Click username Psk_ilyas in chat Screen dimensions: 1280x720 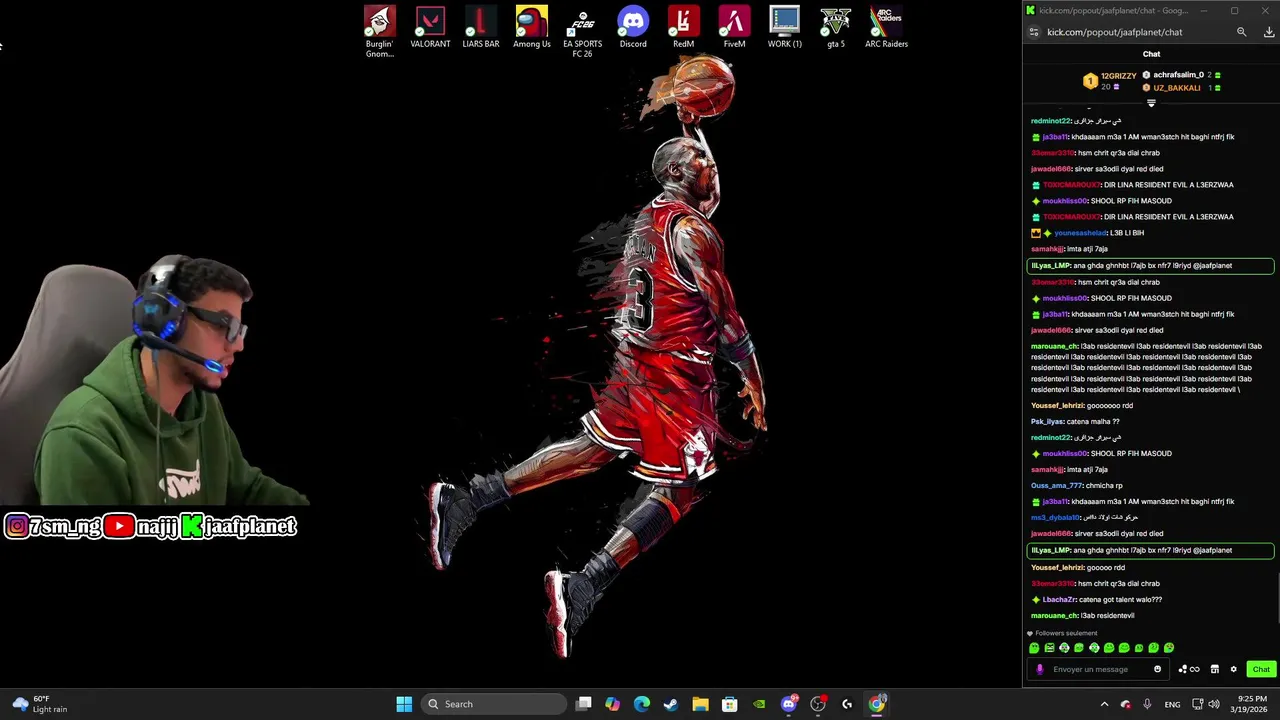point(1047,421)
